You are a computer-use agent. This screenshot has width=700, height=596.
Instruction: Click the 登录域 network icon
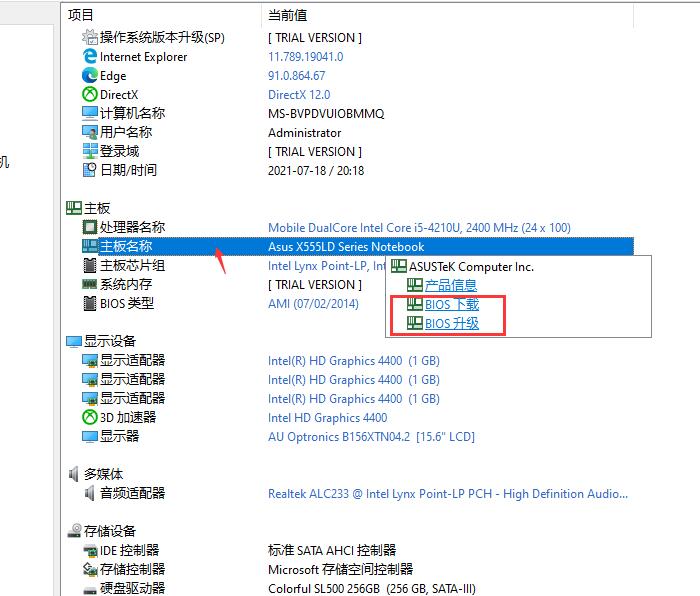click(90, 151)
